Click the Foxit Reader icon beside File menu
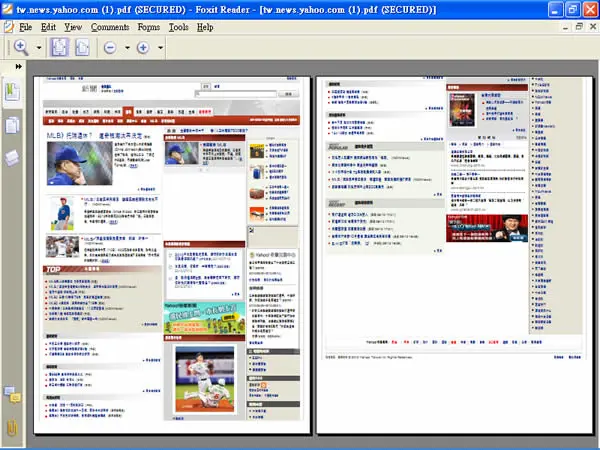Image resolution: width=600 pixels, height=450 pixels. pyautogui.click(x=8, y=27)
